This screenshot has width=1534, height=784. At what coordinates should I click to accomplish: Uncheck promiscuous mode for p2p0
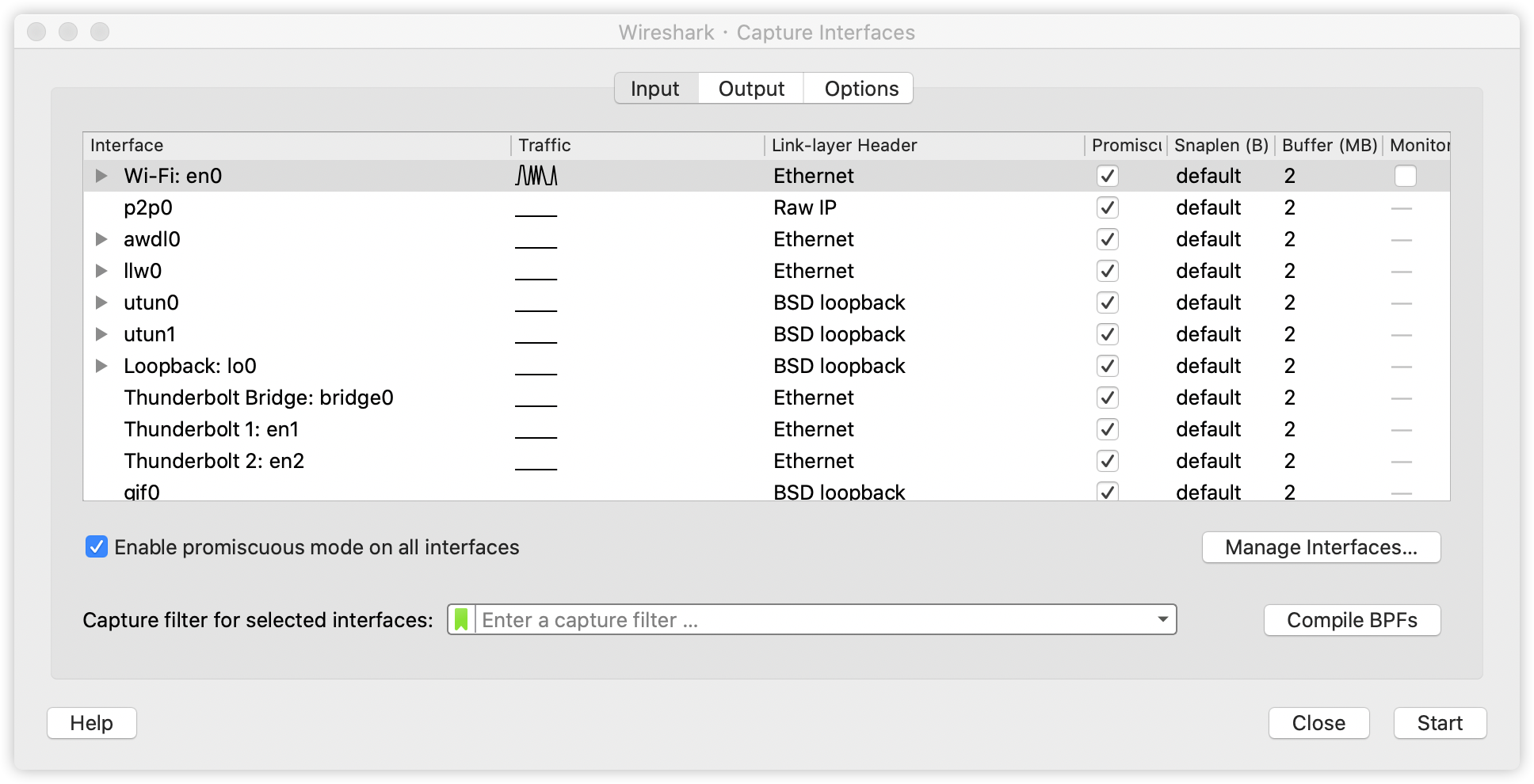click(x=1109, y=207)
